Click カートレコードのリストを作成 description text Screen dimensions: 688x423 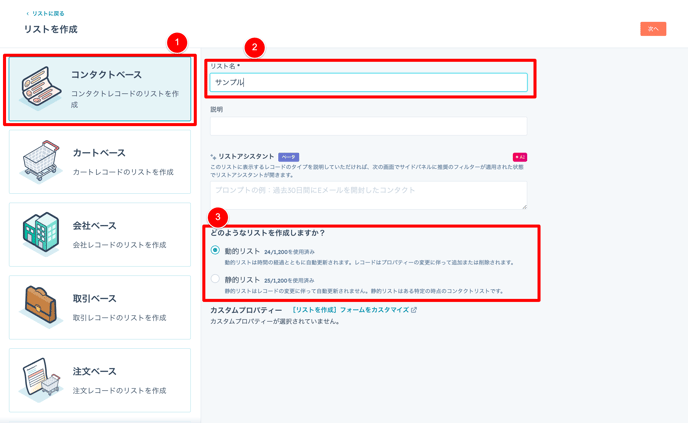click(x=123, y=172)
